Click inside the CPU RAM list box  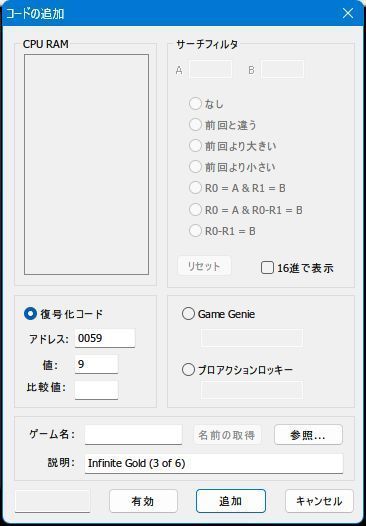86,164
